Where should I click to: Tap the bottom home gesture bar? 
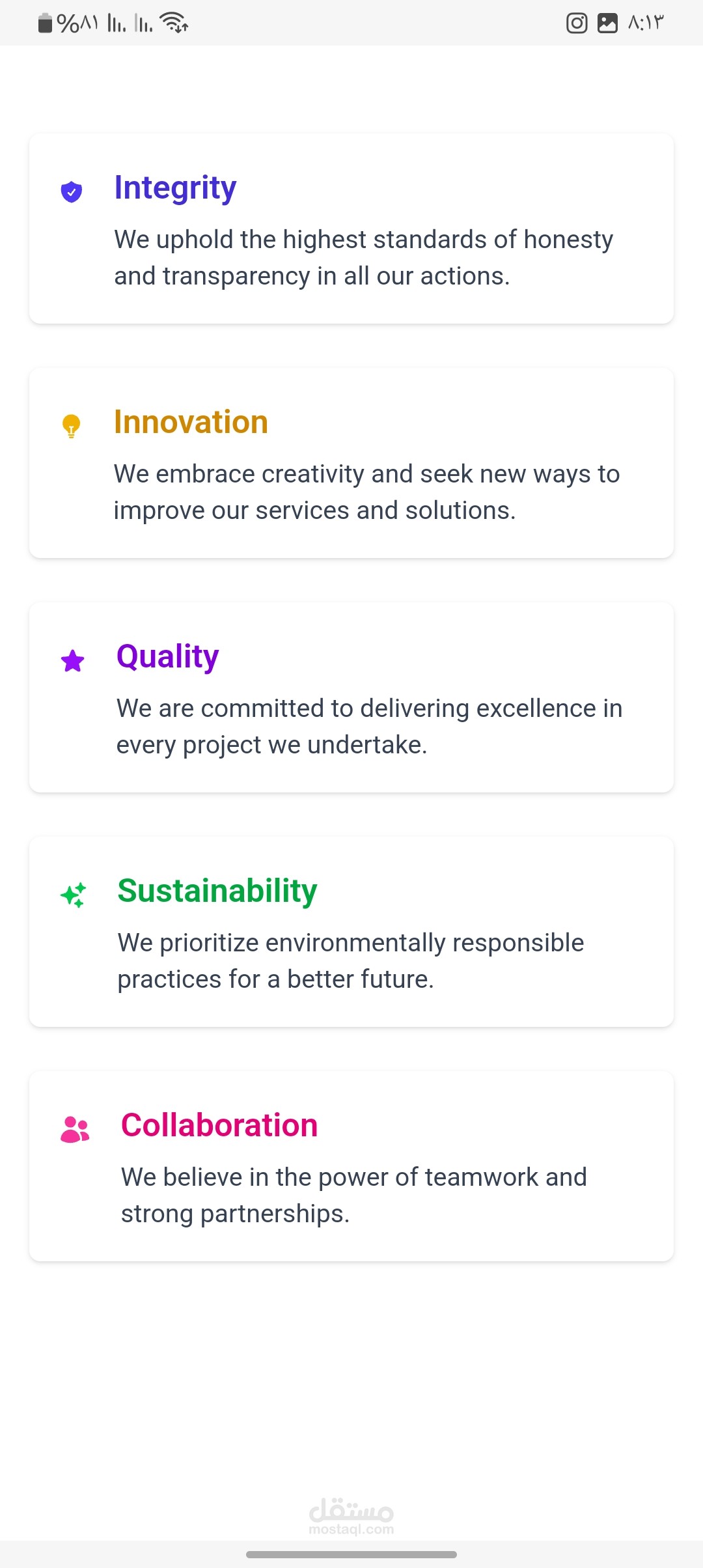pyautogui.click(x=351, y=1554)
